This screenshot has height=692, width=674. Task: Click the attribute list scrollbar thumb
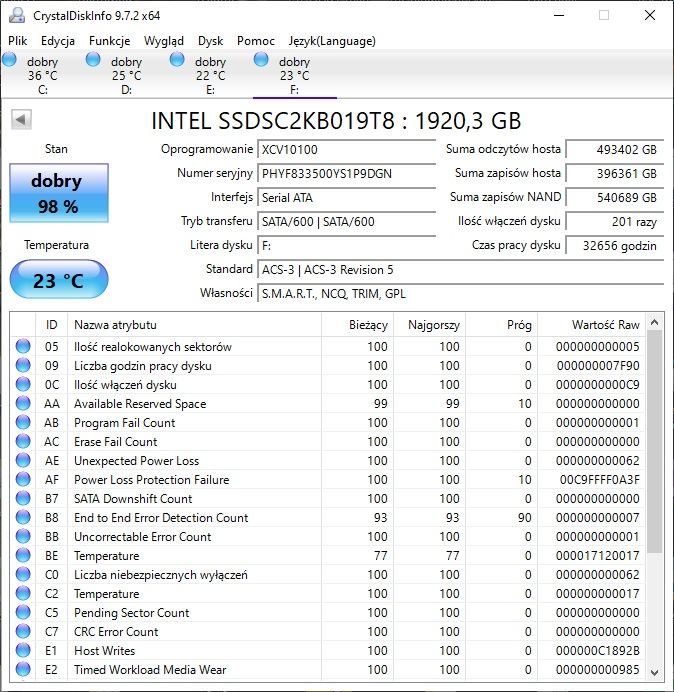point(655,441)
